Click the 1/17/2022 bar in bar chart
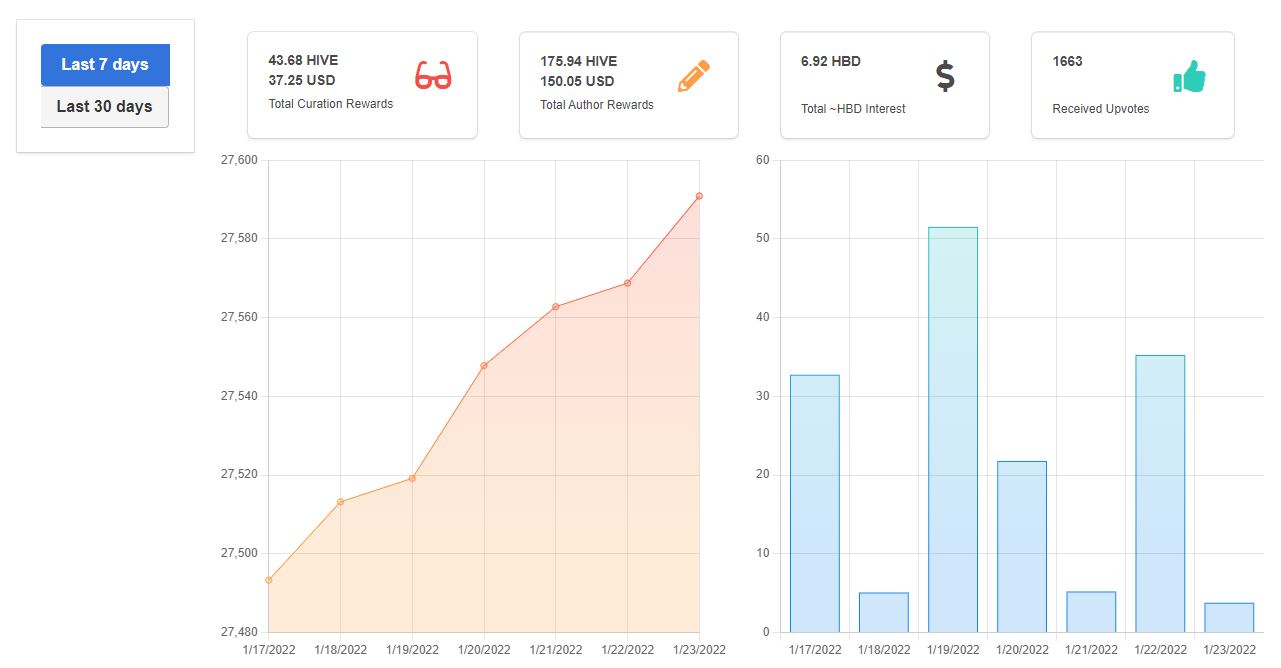This screenshot has width=1281, height=668. (815, 503)
